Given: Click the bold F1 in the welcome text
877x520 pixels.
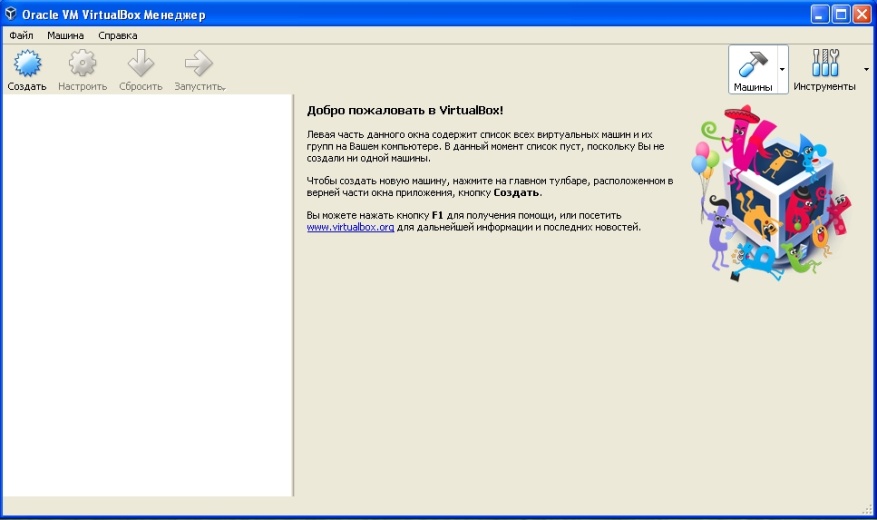Looking at the screenshot, I should [437, 215].
